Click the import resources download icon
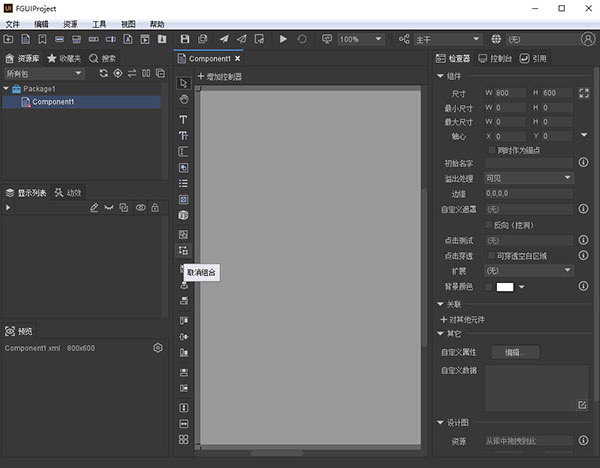Image resolution: width=600 pixels, height=468 pixels. click(162, 39)
